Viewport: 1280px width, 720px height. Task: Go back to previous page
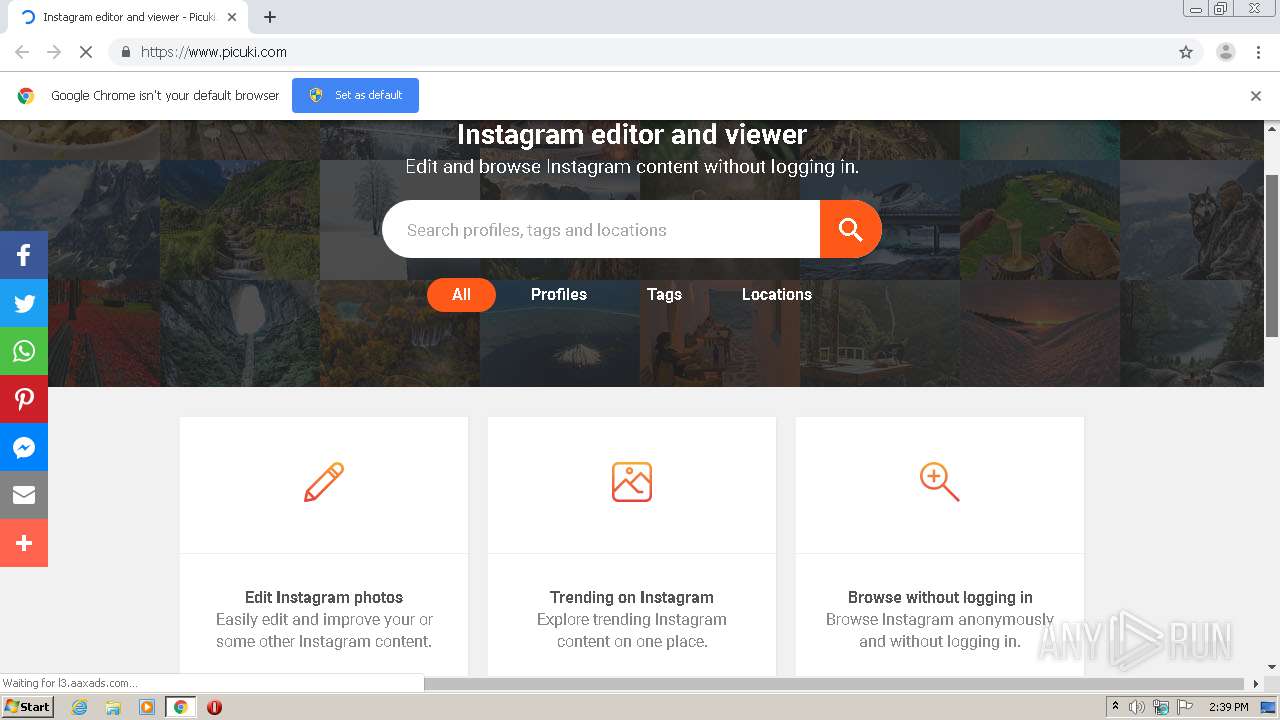pos(22,52)
